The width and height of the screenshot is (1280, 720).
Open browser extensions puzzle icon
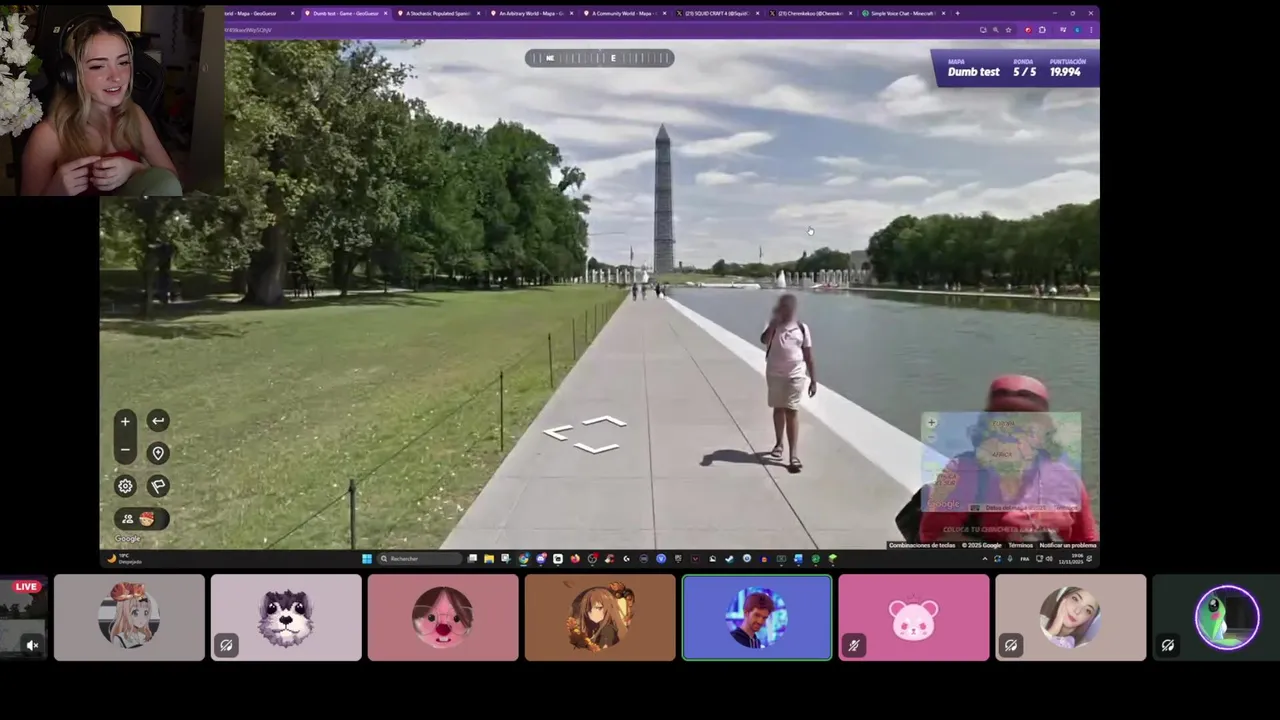pos(1042,30)
